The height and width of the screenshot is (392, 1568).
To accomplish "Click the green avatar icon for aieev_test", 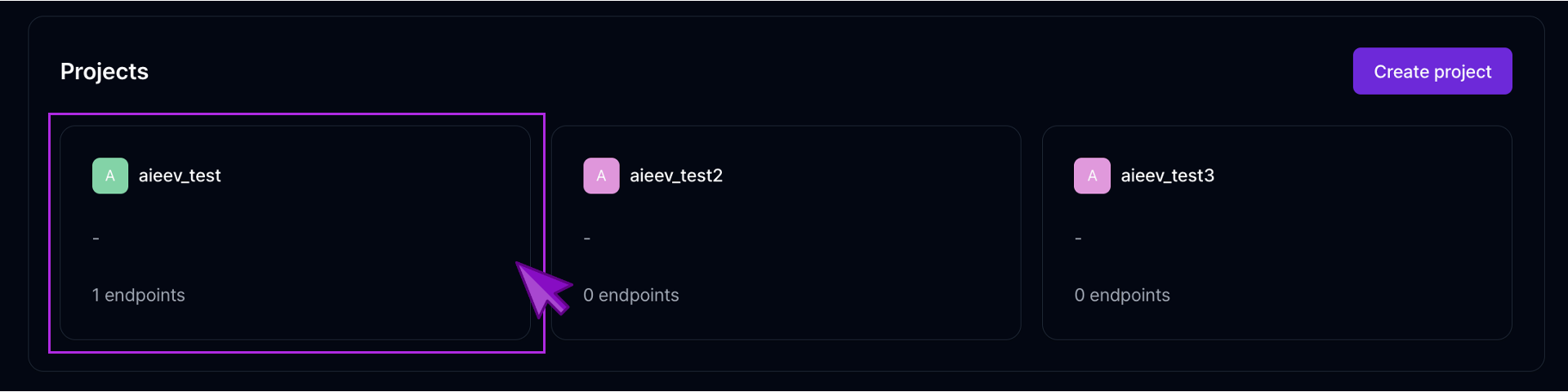I will tap(110, 176).
